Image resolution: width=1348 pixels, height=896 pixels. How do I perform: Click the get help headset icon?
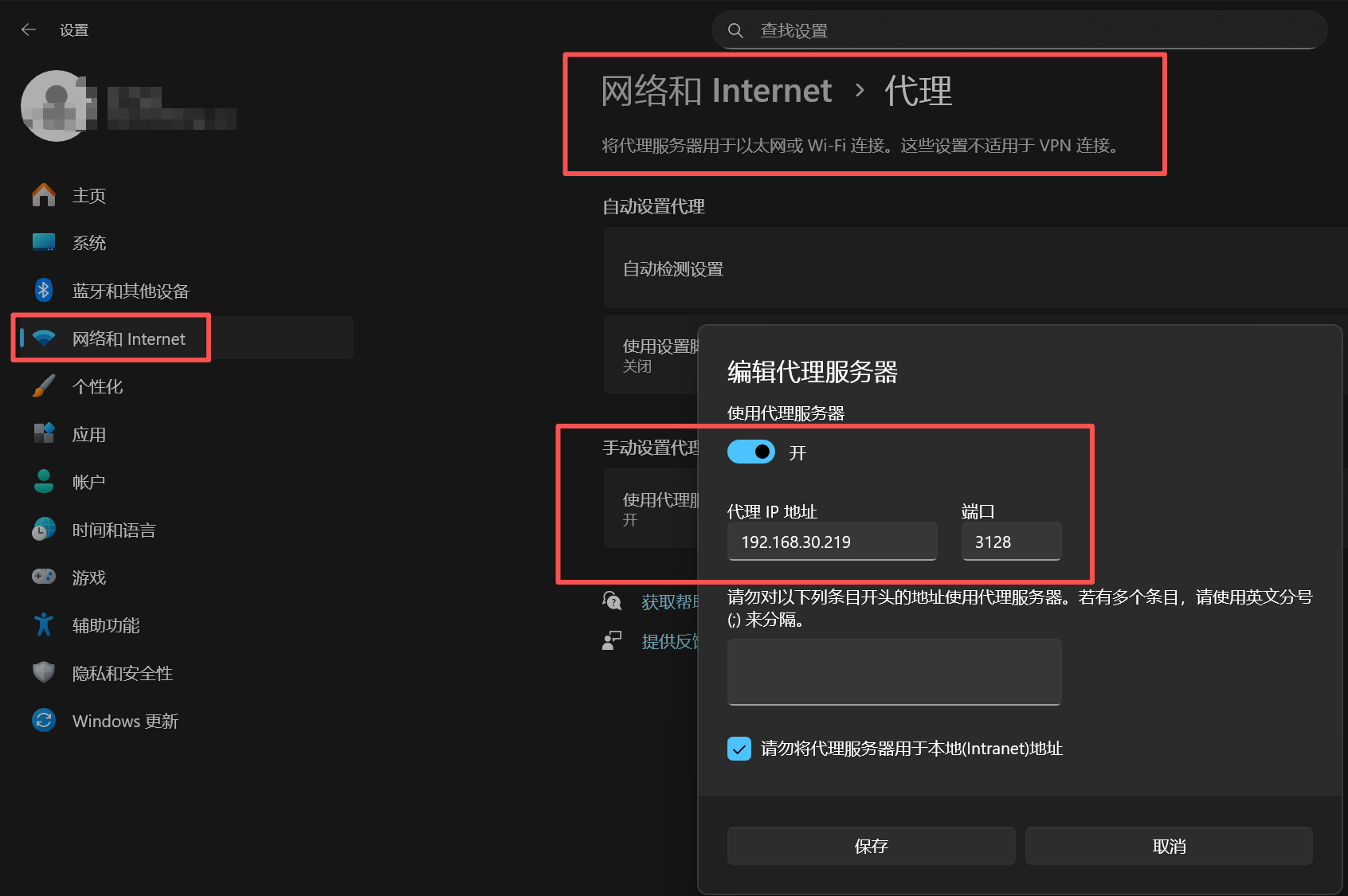[x=612, y=601]
